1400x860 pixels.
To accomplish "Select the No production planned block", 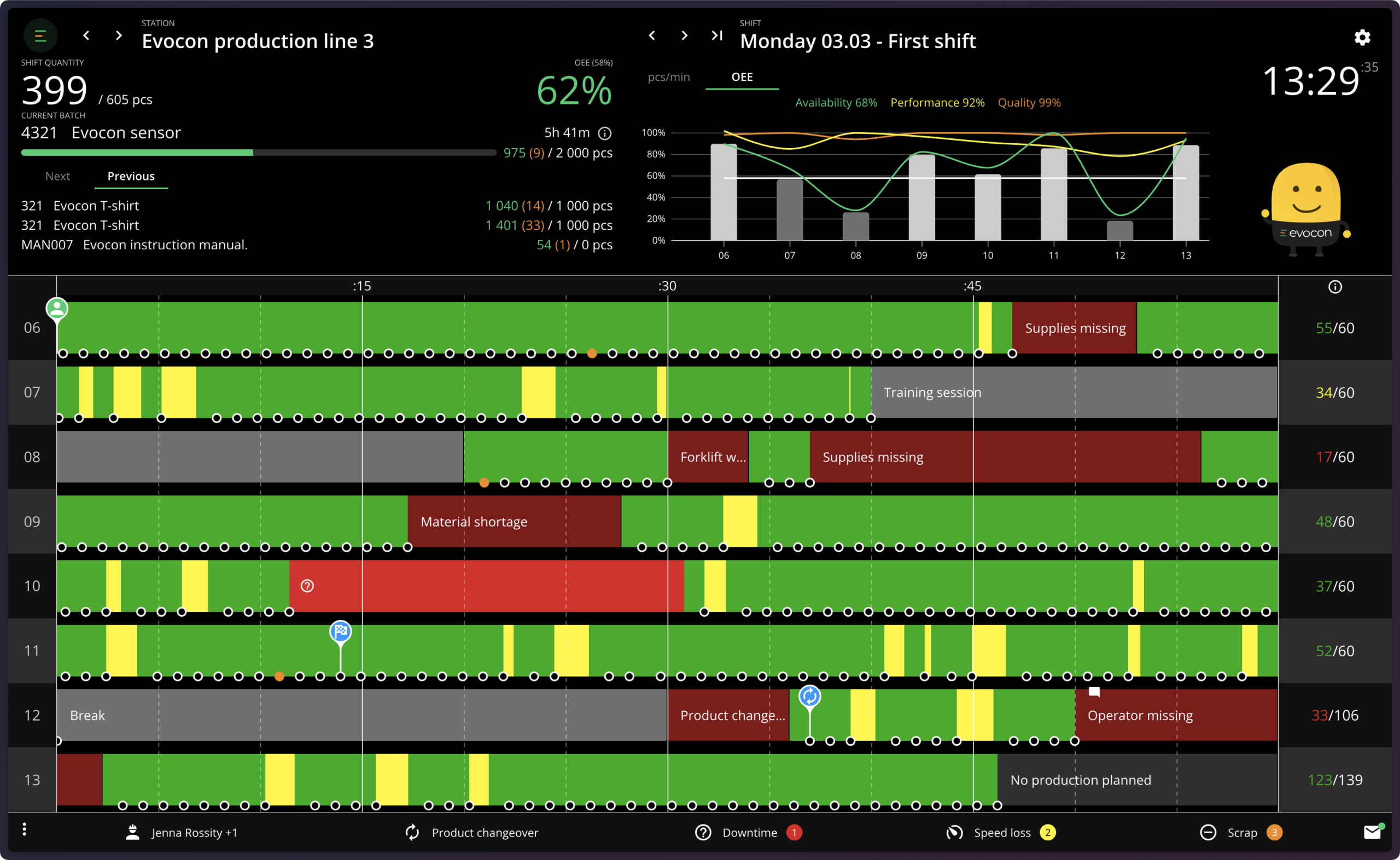I will coord(1137,779).
